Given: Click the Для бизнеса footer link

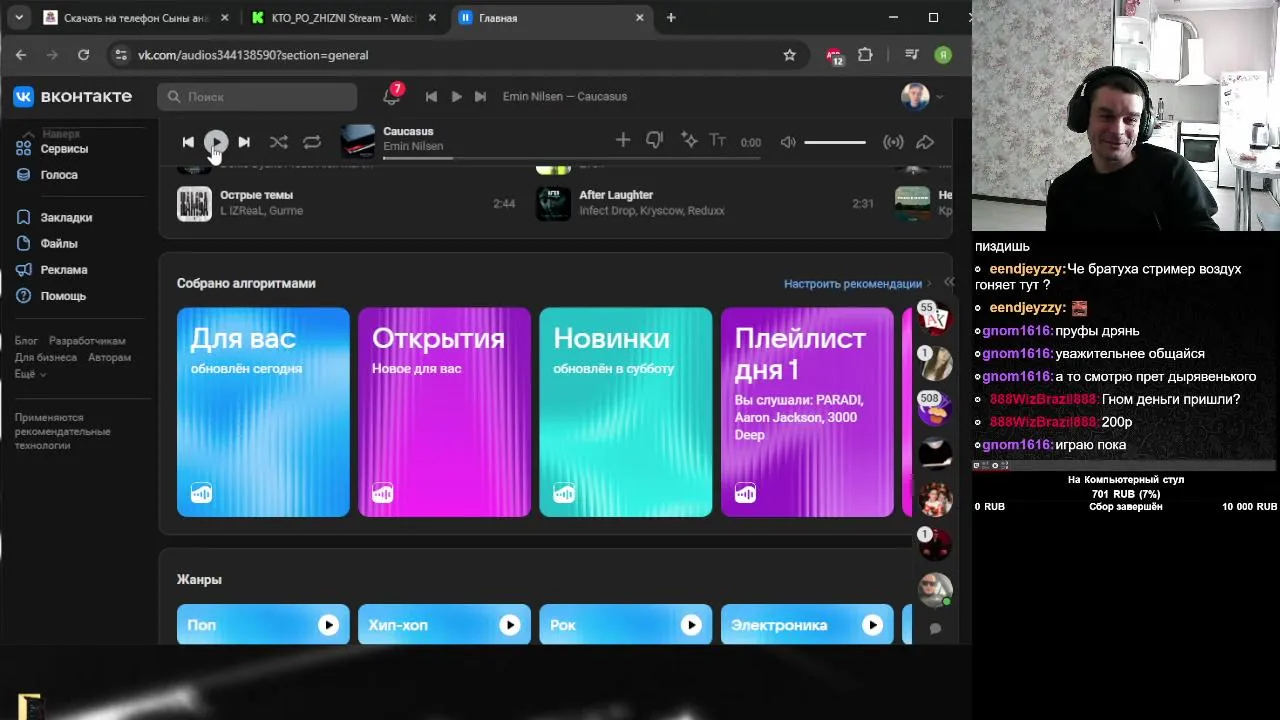Looking at the screenshot, I should point(45,357).
